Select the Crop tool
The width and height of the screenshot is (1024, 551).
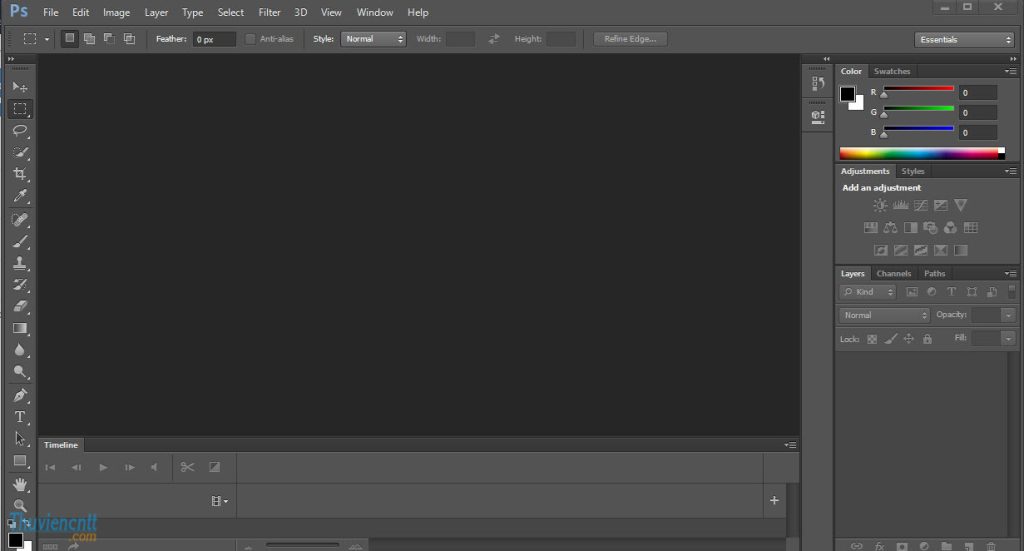pyautogui.click(x=20, y=174)
